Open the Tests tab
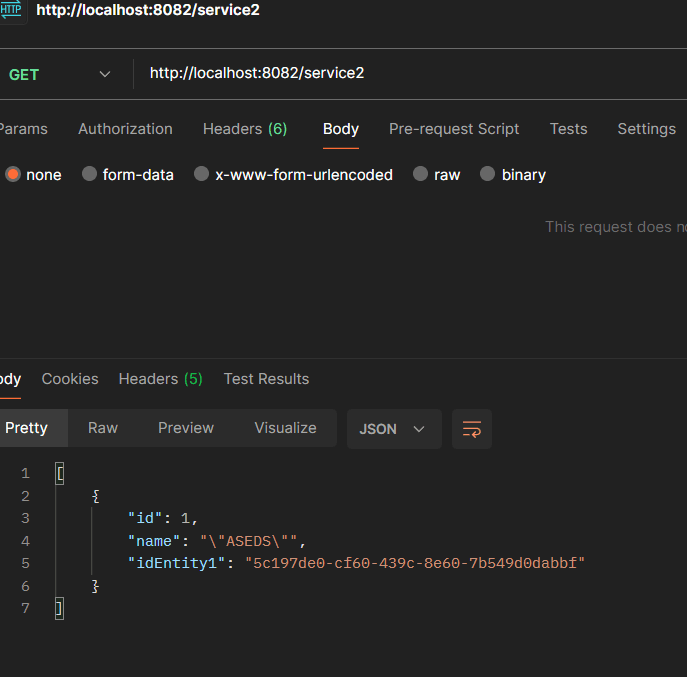The width and height of the screenshot is (687, 677). [568, 129]
